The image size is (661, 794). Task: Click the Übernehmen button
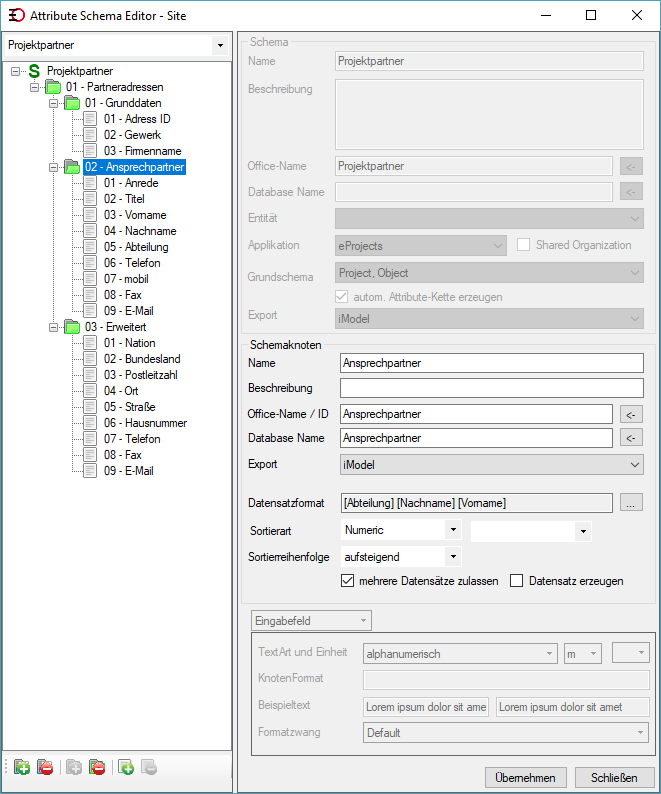525,777
